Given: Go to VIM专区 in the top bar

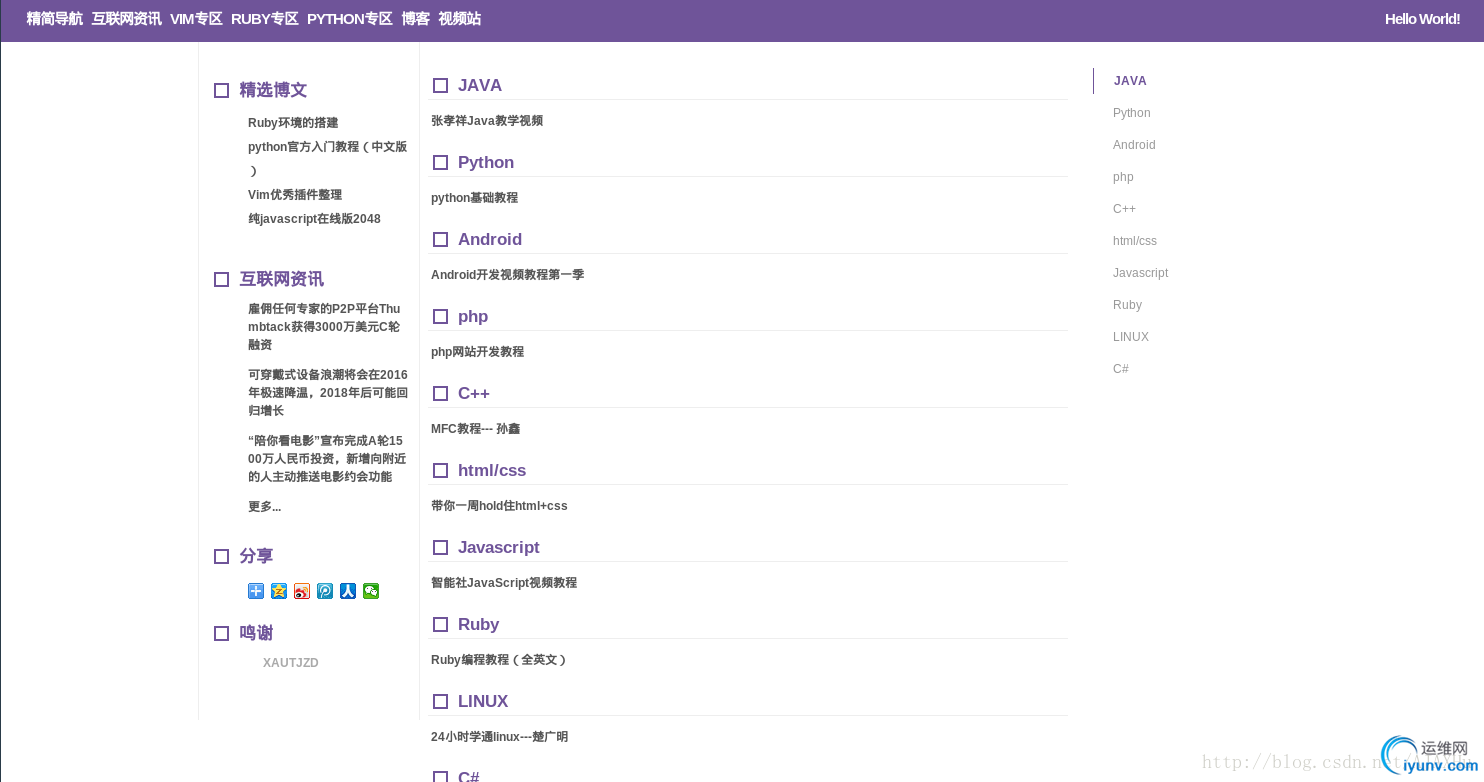Looking at the screenshot, I should point(196,19).
